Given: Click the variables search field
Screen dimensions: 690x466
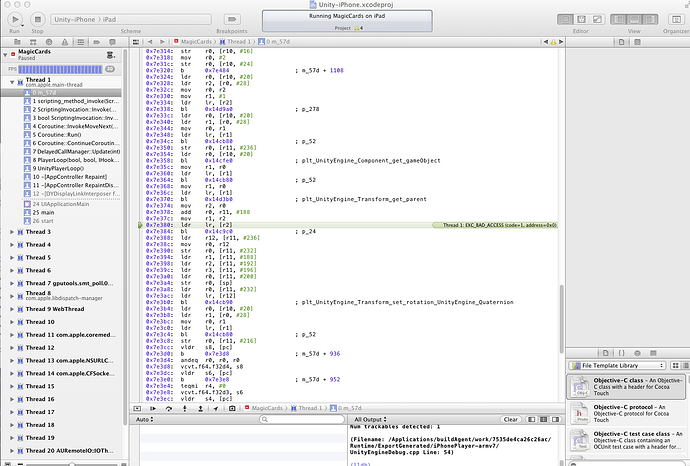Looking at the screenshot, I should (302, 419).
